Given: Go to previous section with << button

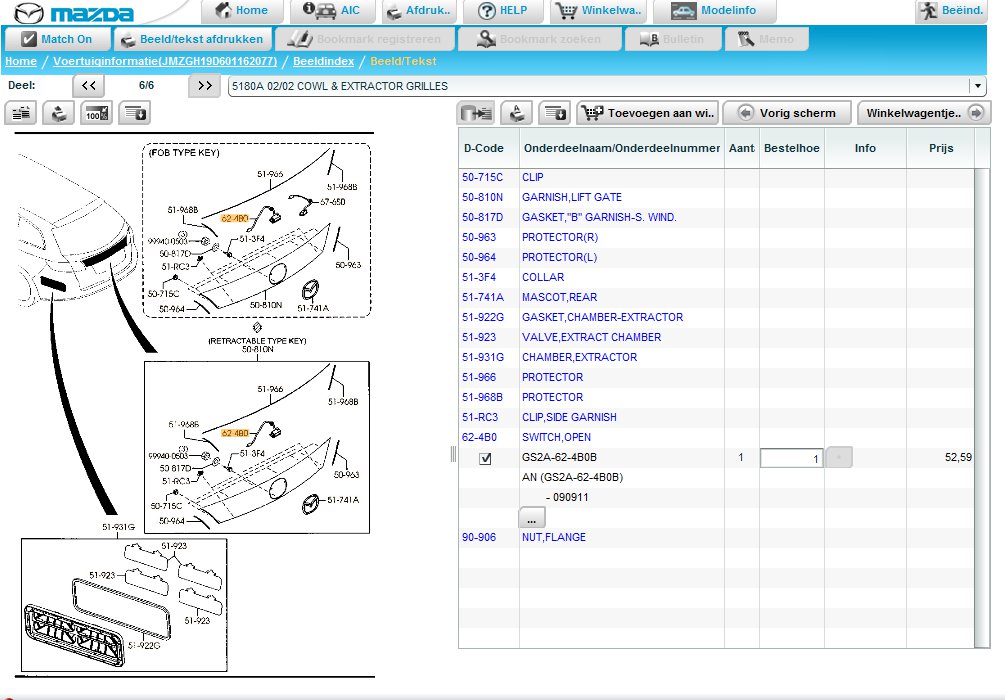Looking at the screenshot, I should pyautogui.click(x=88, y=86).
